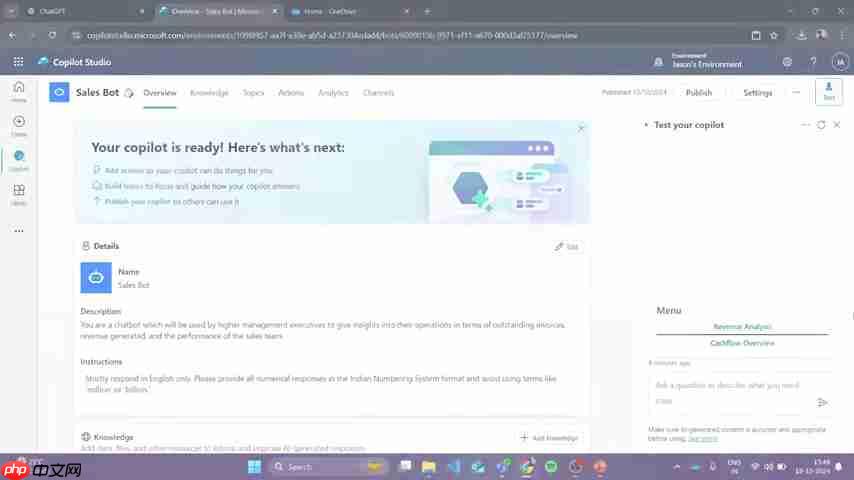
Task: Click the Publish your copilot banner link
Action: 172,202
